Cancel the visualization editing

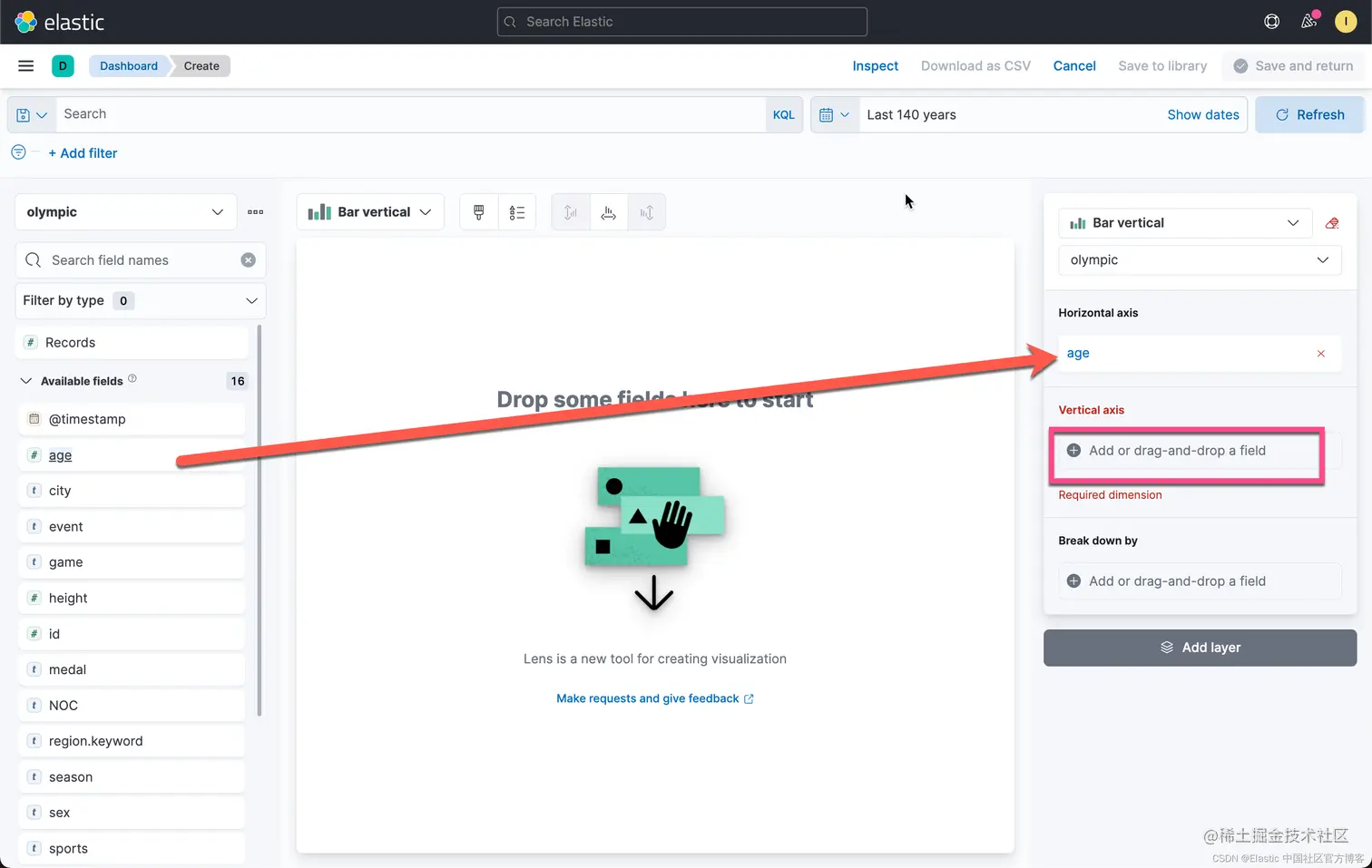pyautogui.click(x=1074, y=66)
